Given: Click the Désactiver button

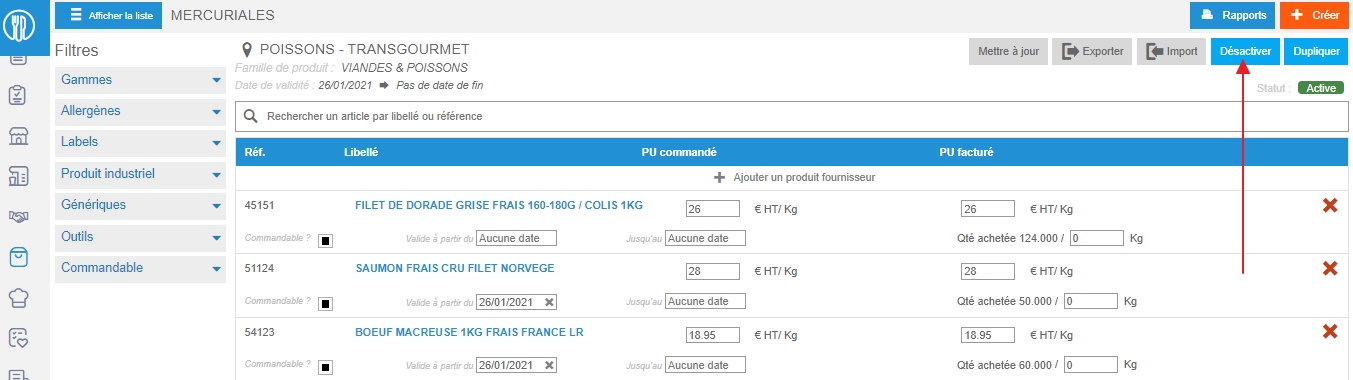Looking at the screenshot, I should (1245, 51).
